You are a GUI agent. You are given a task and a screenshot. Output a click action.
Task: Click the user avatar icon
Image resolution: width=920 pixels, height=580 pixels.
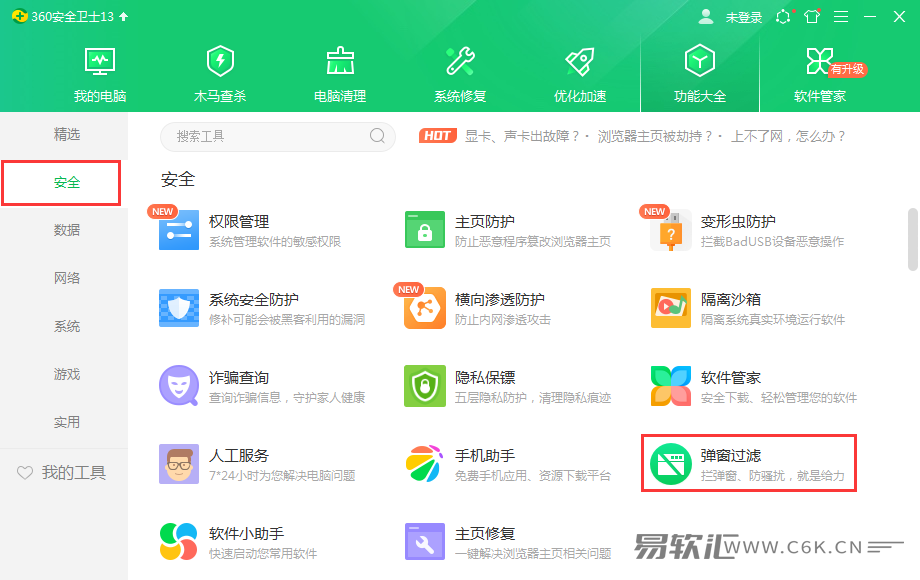(706, 16)
